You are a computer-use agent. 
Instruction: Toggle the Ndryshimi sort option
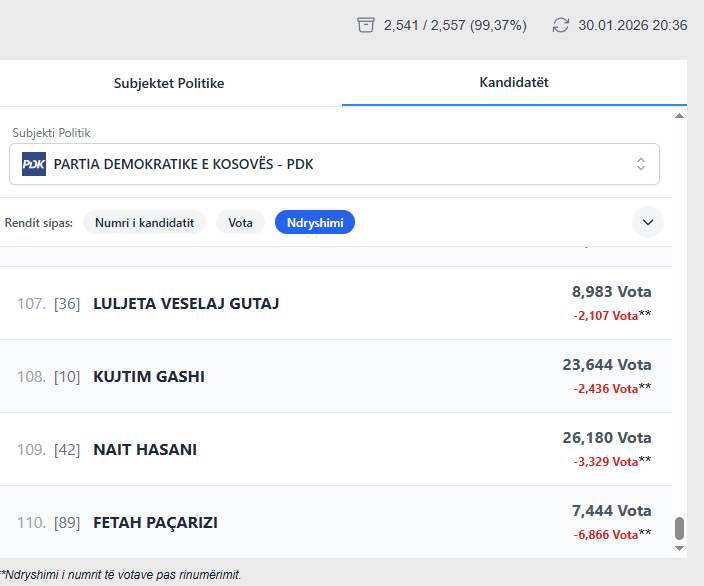point(315,223)
